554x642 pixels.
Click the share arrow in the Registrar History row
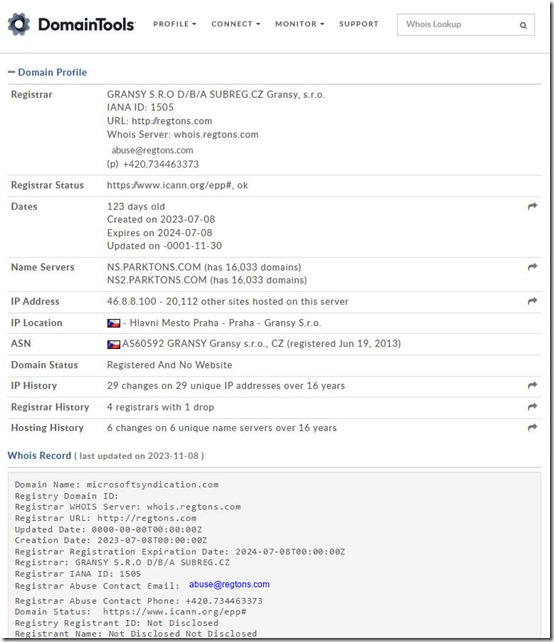(532, 407)
